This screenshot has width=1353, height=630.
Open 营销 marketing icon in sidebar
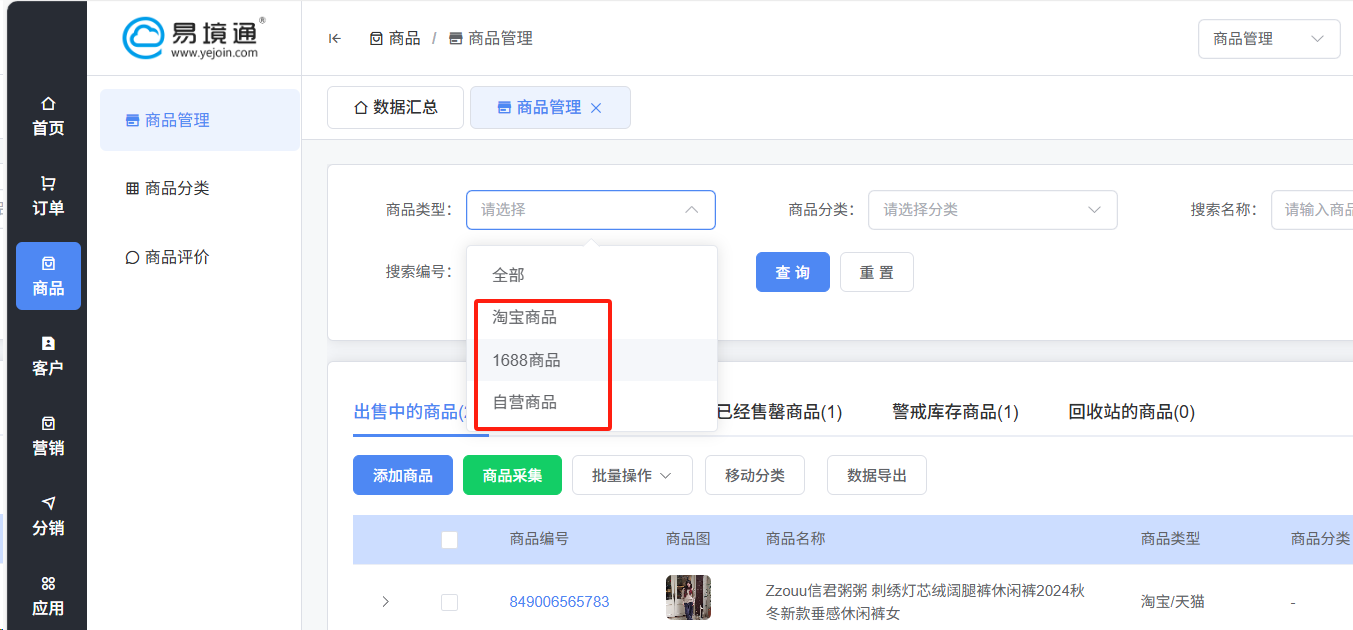click(x=48, y=424)
